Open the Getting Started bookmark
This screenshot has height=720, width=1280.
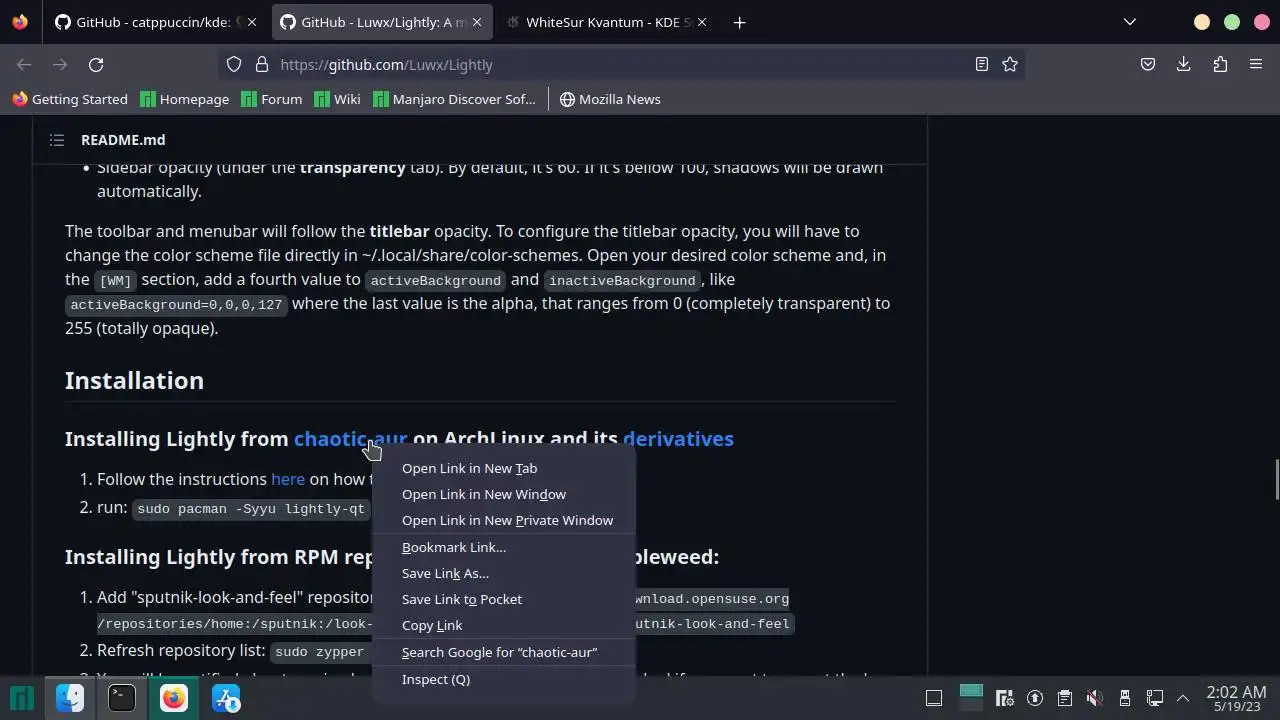tap(70, 99)
